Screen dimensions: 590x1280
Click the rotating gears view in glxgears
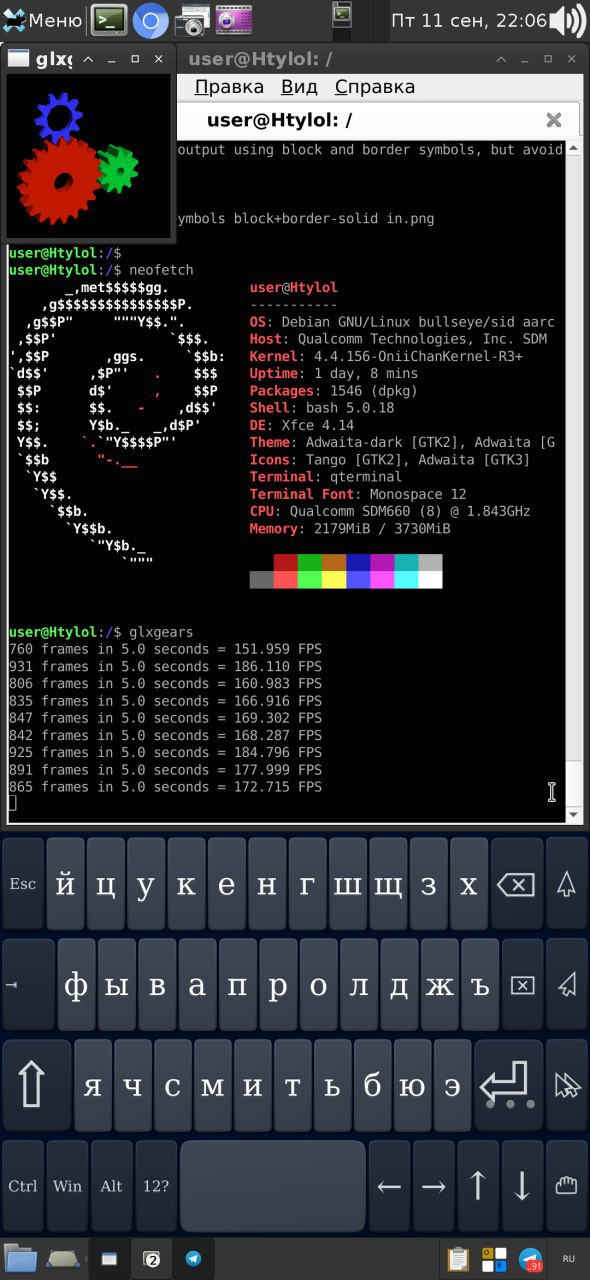88,156
